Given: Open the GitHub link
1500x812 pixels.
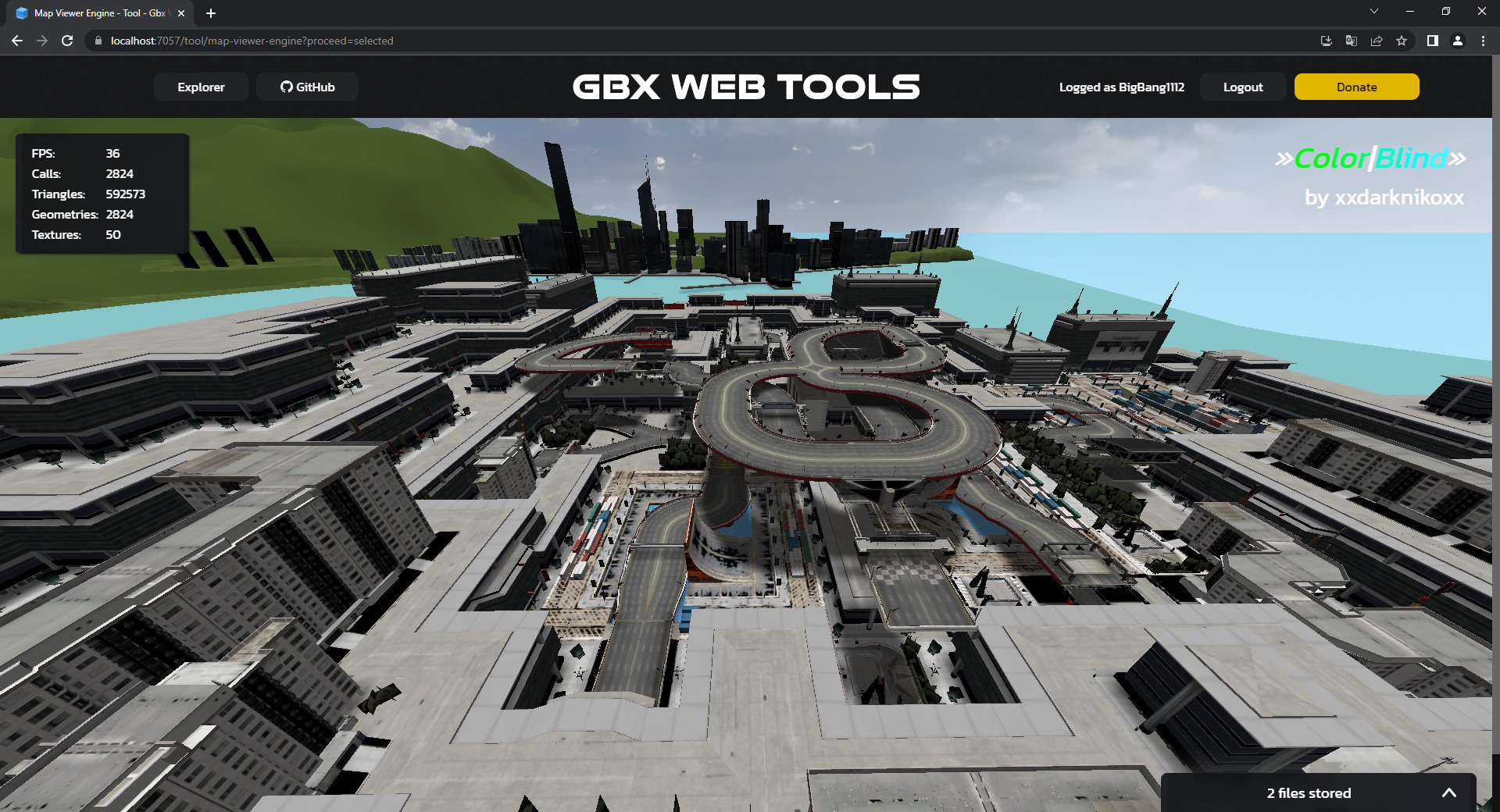Looking at the screenshot, I should coord(308,87).
